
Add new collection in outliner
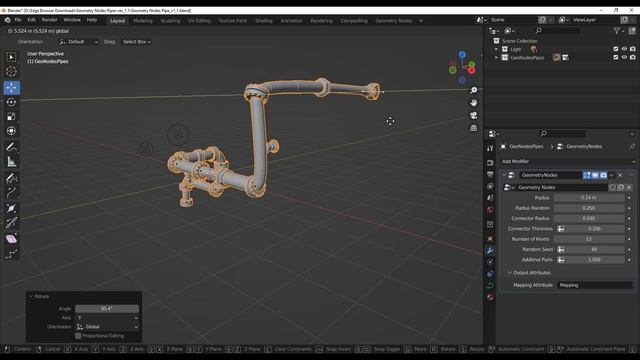632,31
